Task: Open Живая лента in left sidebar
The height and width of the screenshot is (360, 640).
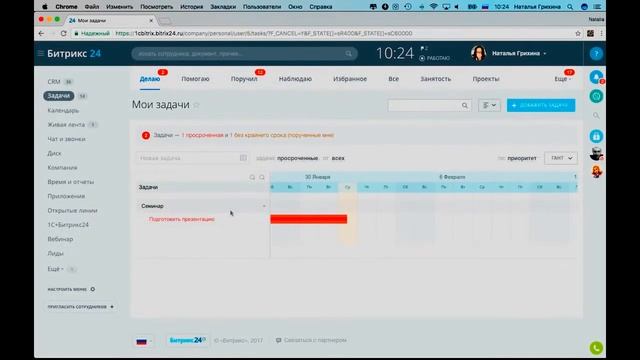Action: click(x=66, y=124)
